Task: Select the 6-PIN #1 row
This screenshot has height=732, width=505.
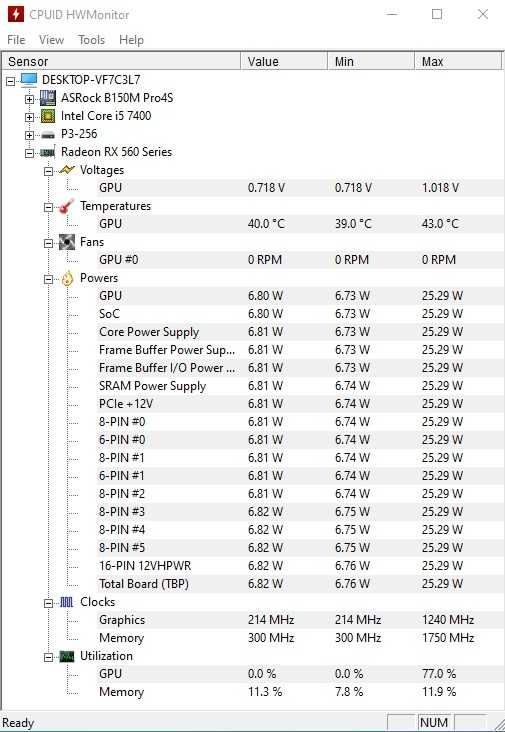Action: coord(299,476)
